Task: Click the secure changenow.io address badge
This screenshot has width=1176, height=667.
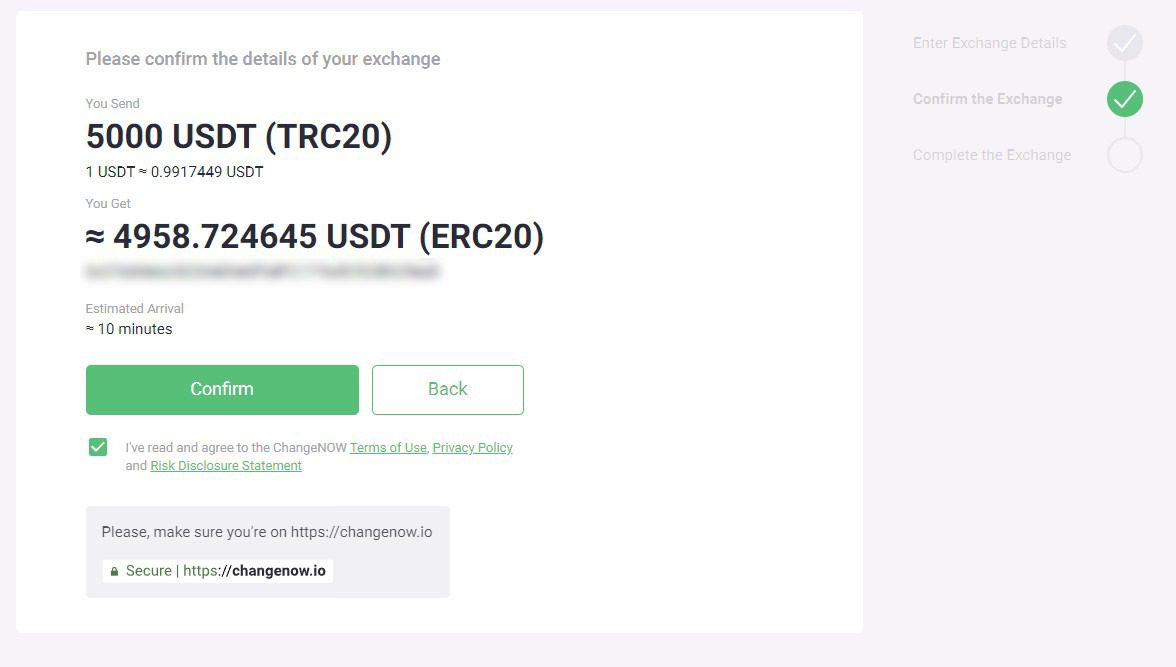Action: 218,570
